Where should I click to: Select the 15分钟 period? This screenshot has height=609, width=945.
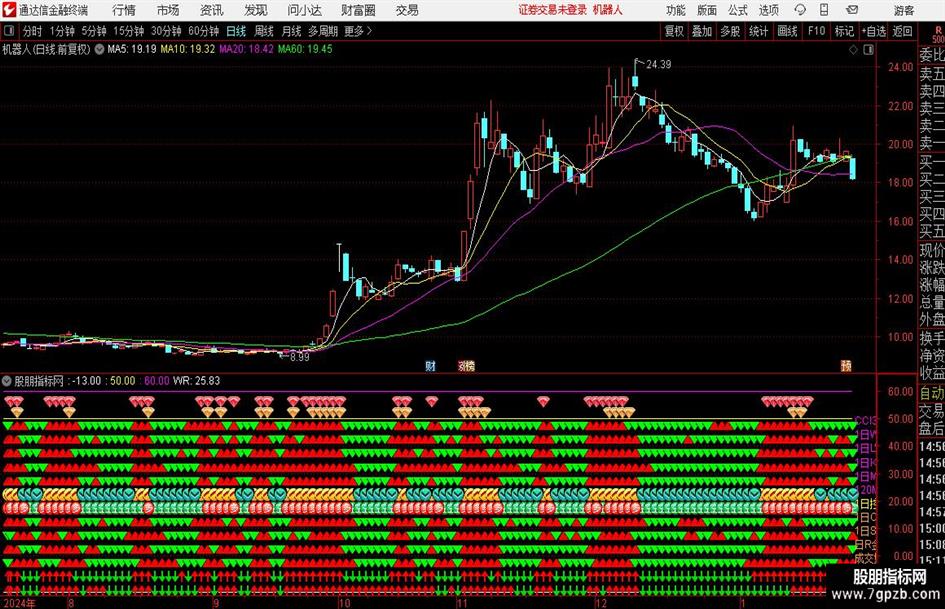128,31
